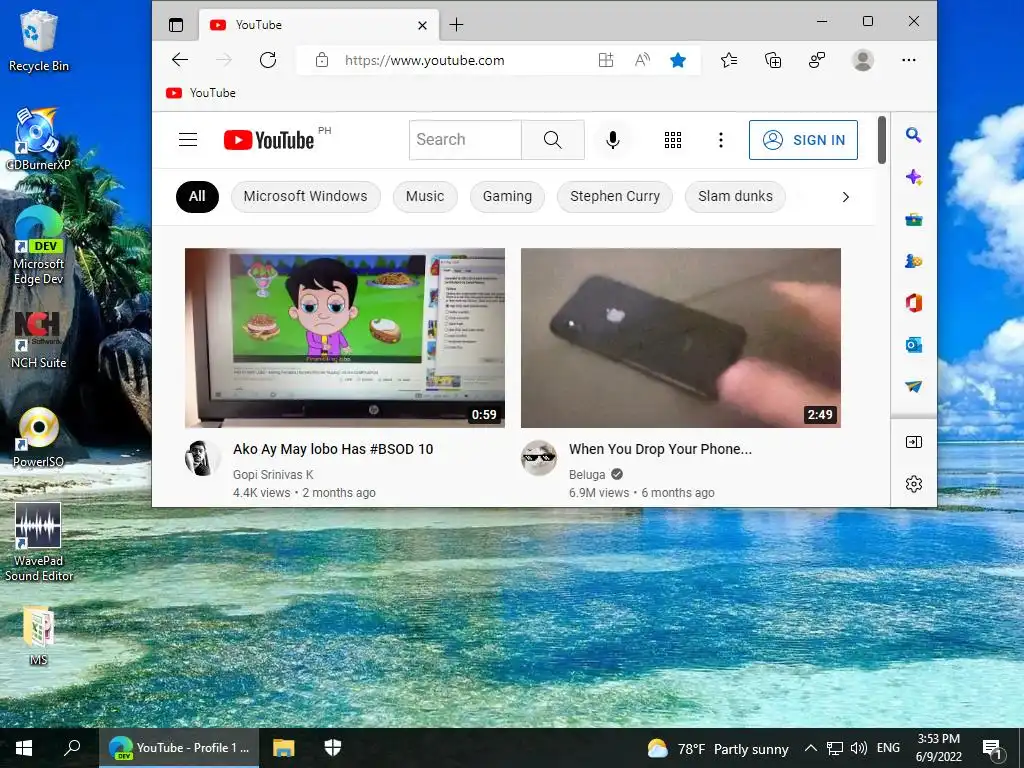The width and height of the screenshot is (1024, 768).
Task: Open the Favorites list icon
Action: coord(729,60)
